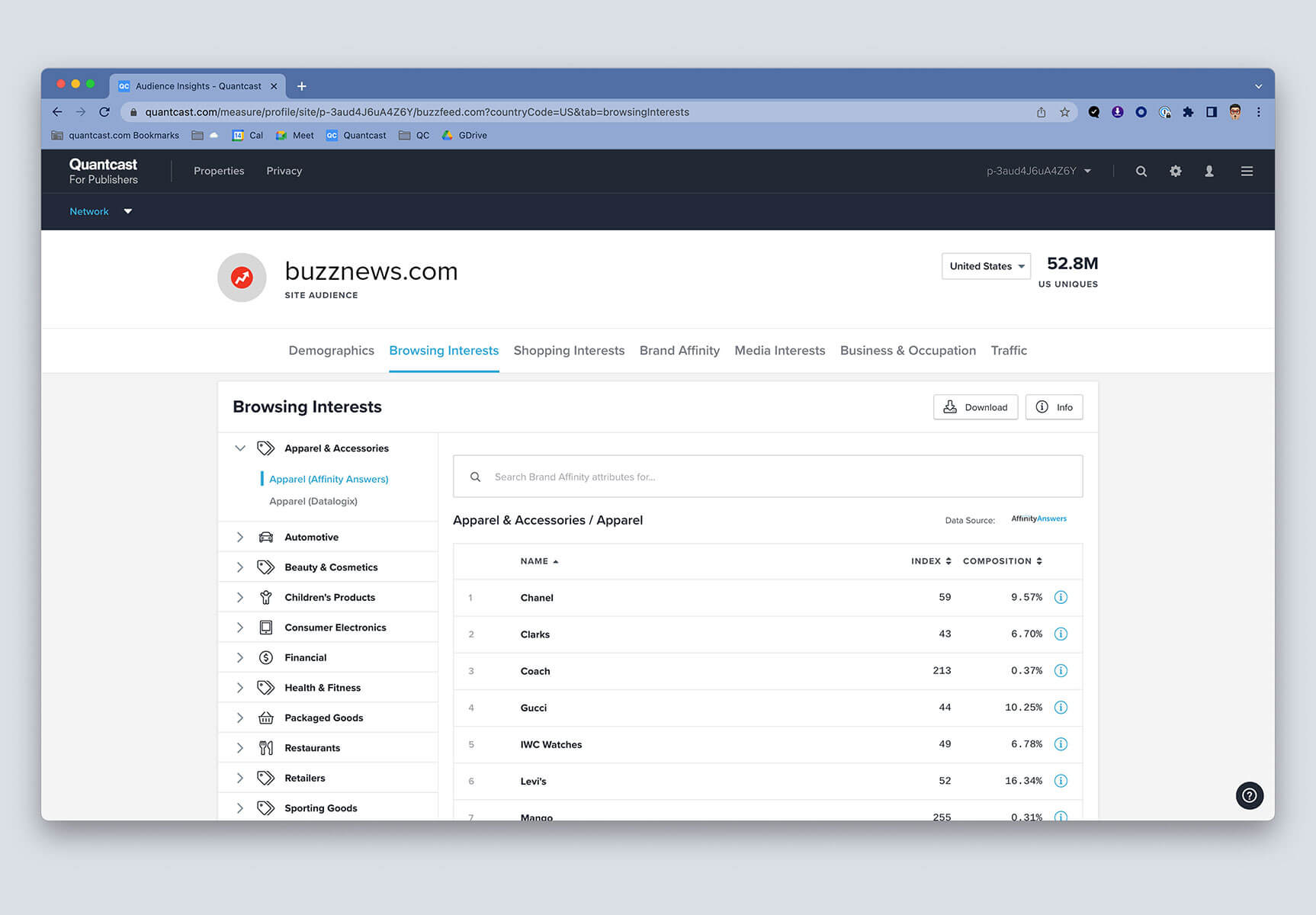Screen dimensions: 1316x915
Task: Reload the page with browser refresh icon
Action: [x=104, y=112]
